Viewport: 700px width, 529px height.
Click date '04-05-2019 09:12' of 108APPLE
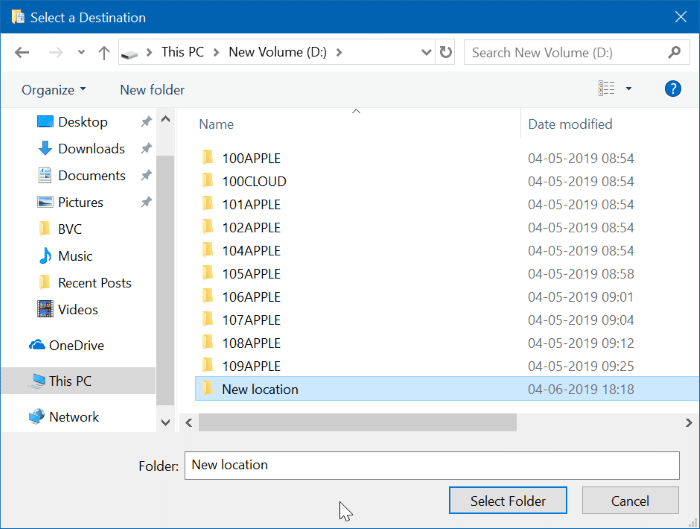tap(581, 343)
